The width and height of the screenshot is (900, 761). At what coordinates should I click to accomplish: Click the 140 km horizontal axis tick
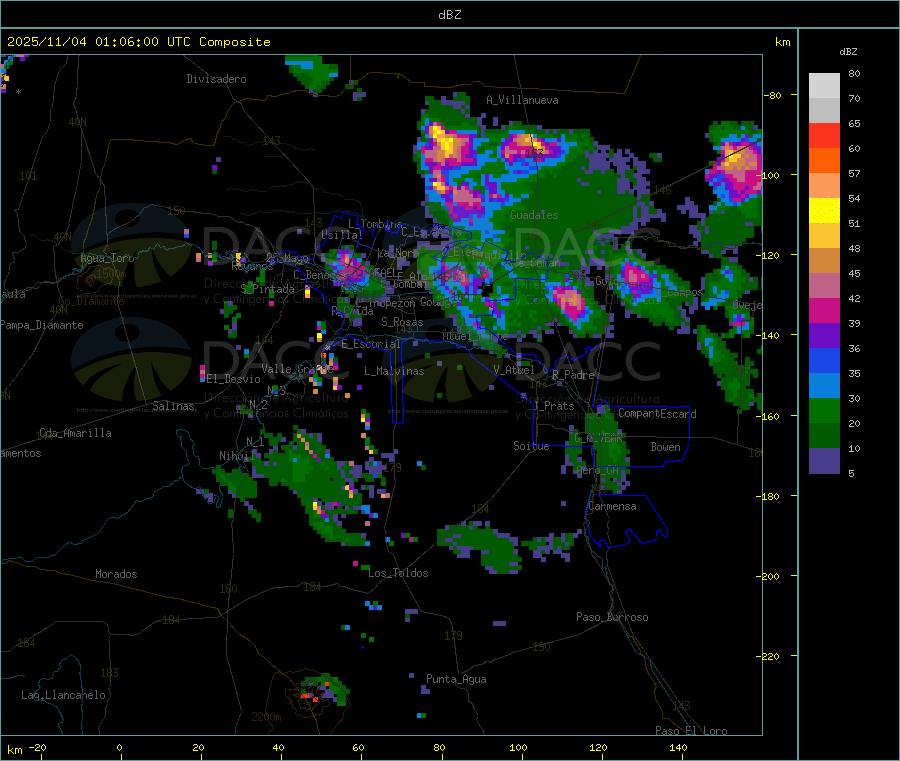(x=678, y=748)
